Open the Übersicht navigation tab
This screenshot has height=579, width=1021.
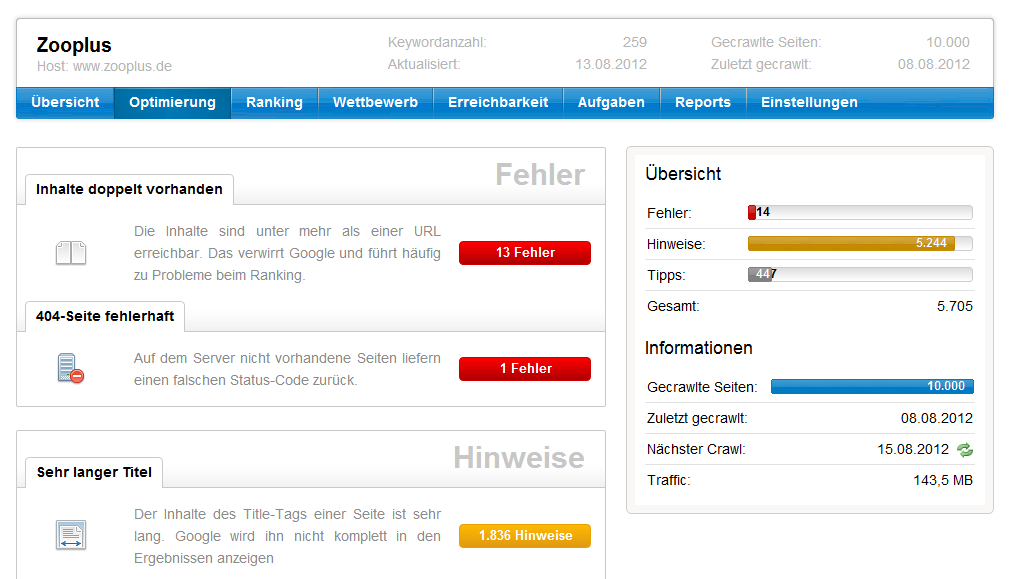point(65,102)
